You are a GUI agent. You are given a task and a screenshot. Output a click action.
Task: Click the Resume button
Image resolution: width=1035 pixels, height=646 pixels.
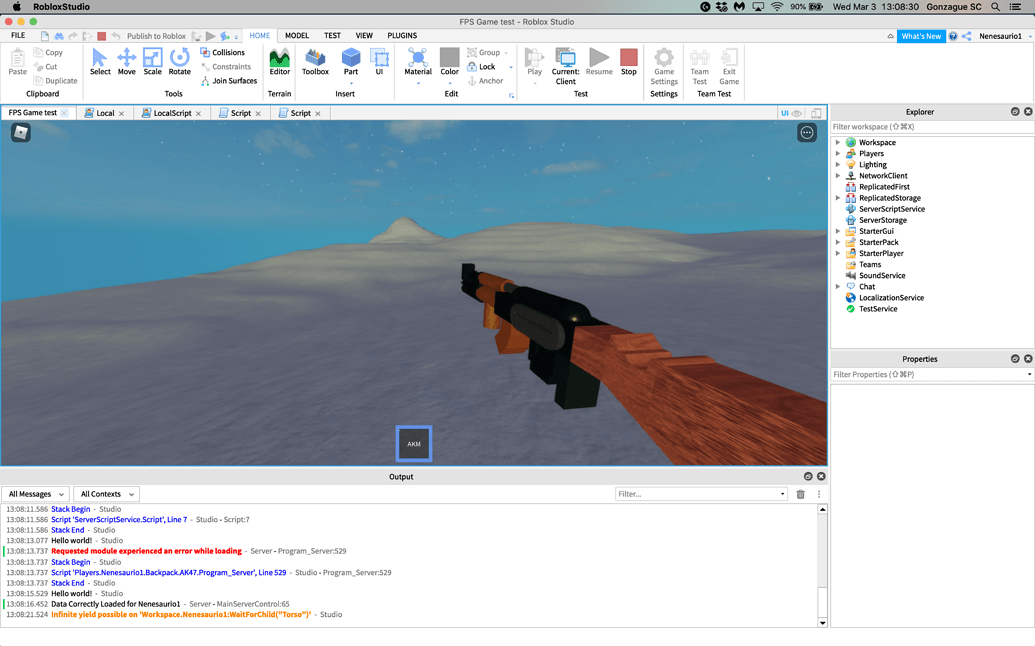coord(599,61)
